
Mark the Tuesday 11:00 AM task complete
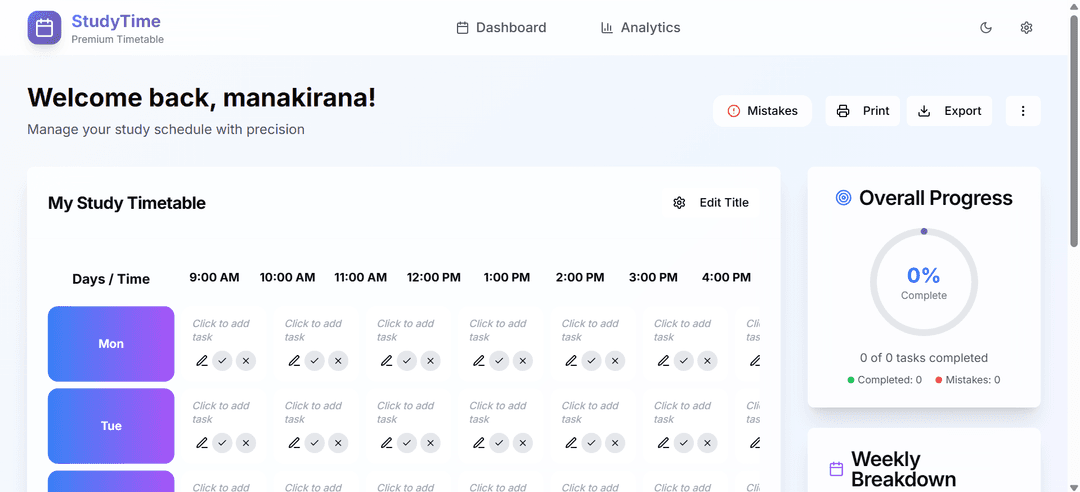(x=406, y=442)
